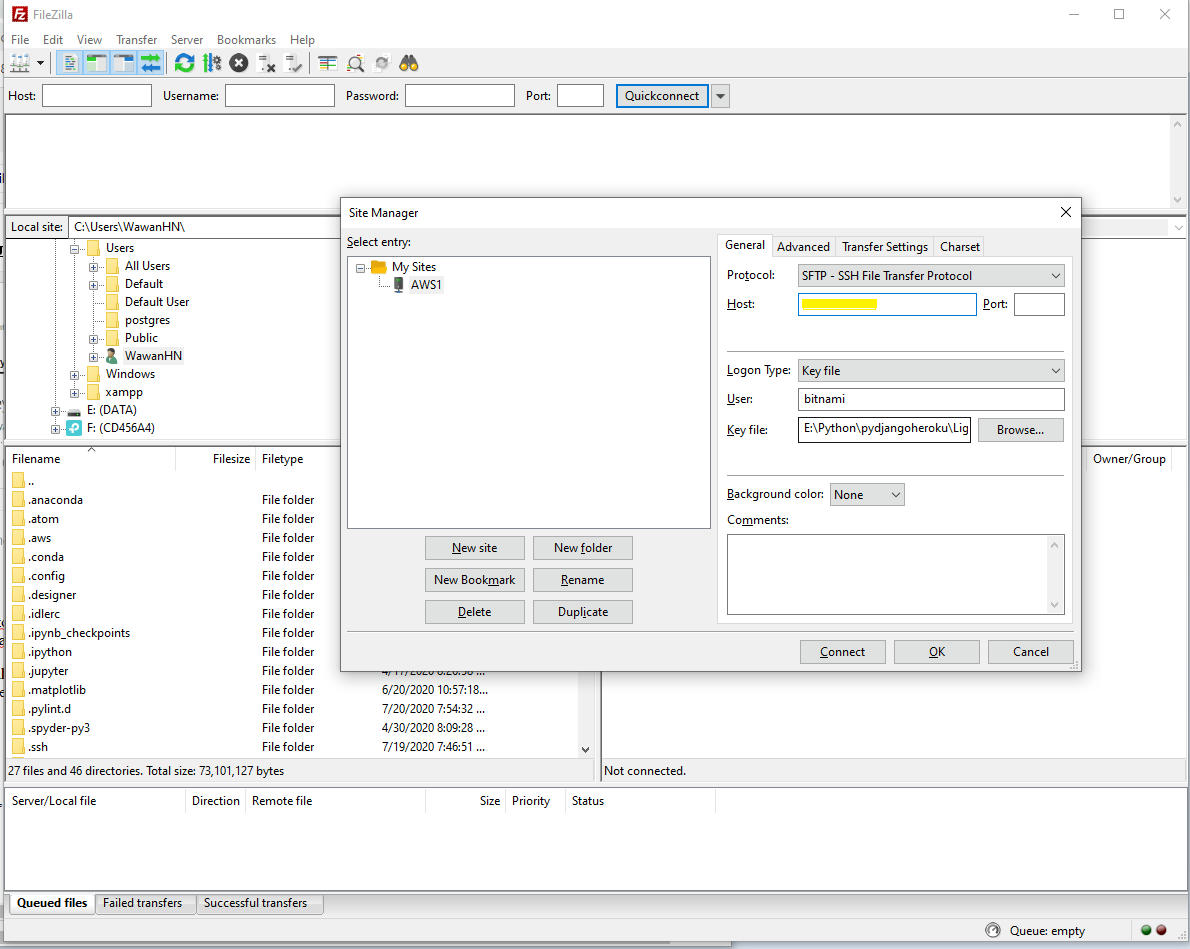This screenshot has width=1190, height=949.
Task: Collapse the Users folder node
Action: coord(74,249)
